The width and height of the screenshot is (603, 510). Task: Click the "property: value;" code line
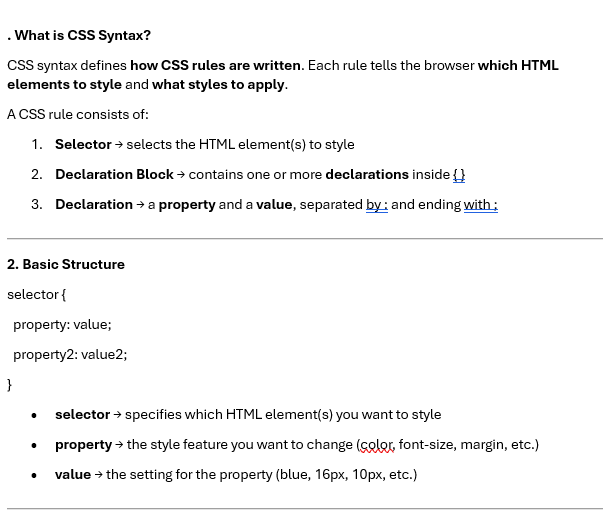click(x=62, y=325)
